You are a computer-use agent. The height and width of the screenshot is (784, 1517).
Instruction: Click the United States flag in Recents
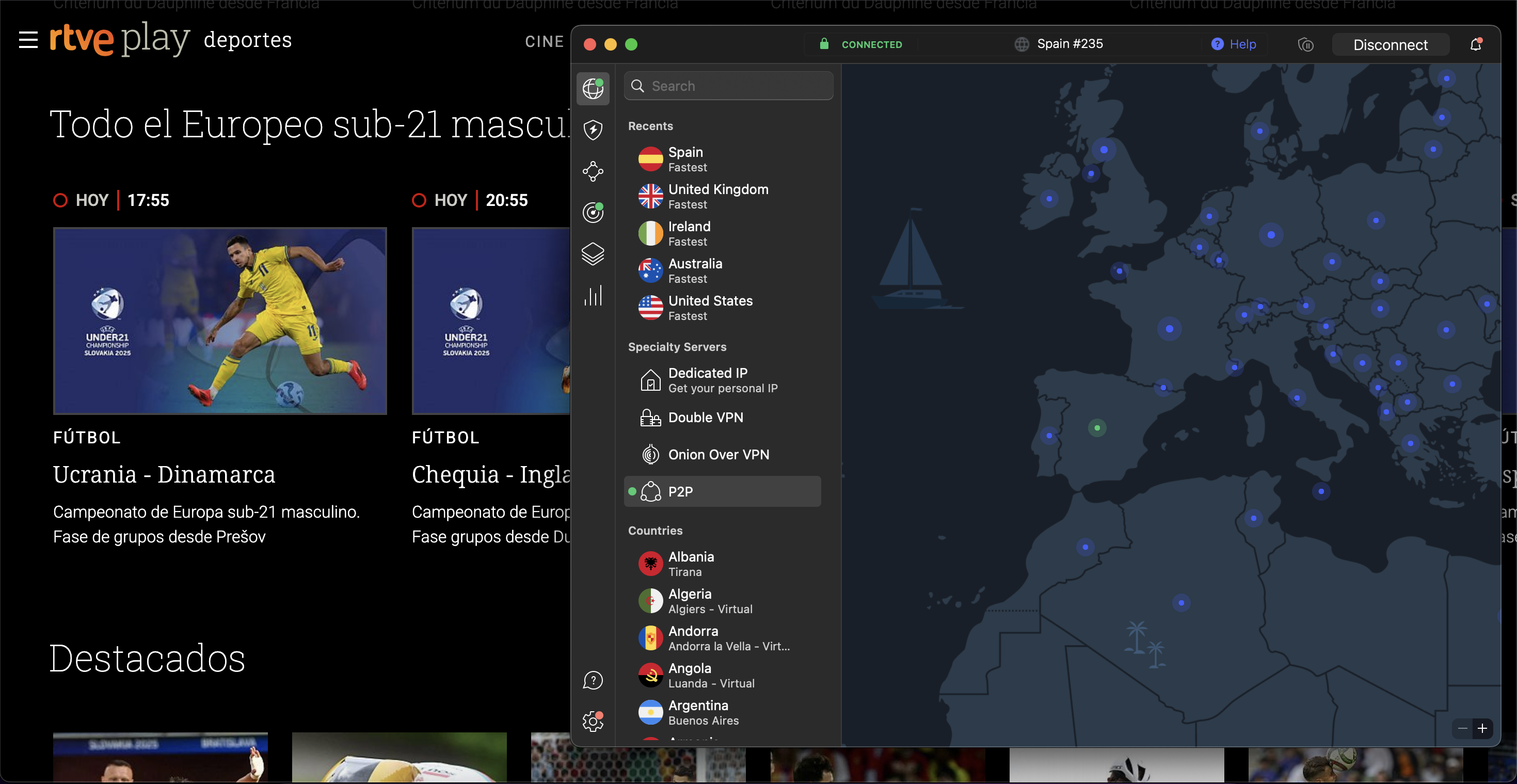650,308
